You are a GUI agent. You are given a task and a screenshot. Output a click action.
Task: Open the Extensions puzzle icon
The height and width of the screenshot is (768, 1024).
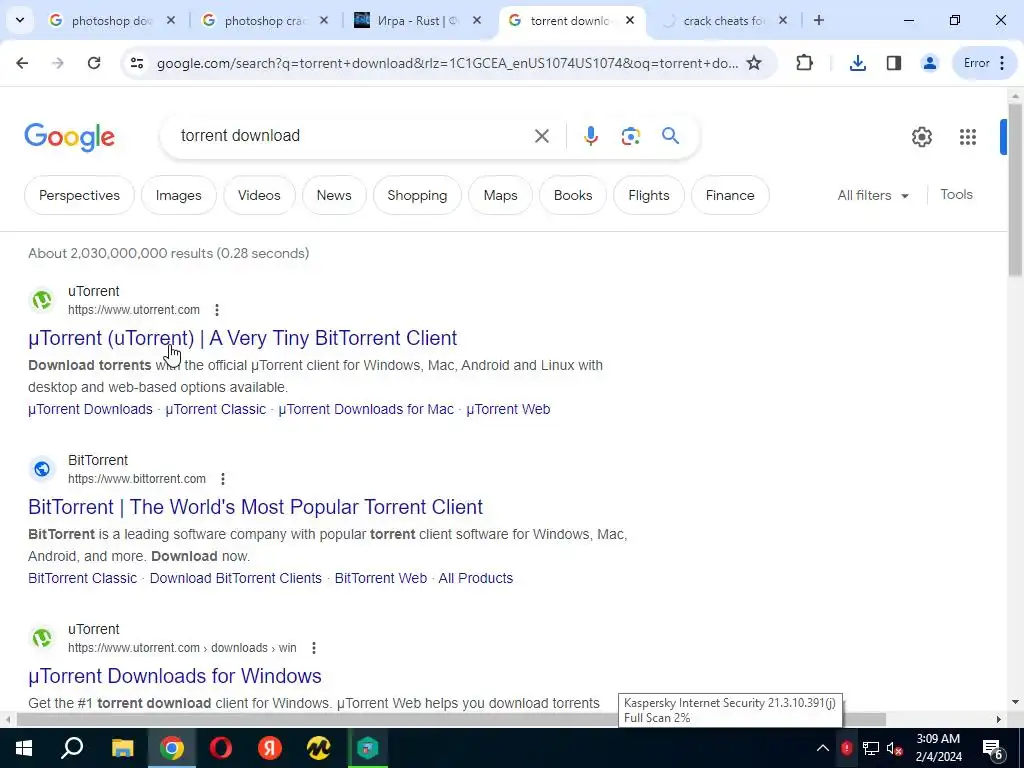(805, 63)
